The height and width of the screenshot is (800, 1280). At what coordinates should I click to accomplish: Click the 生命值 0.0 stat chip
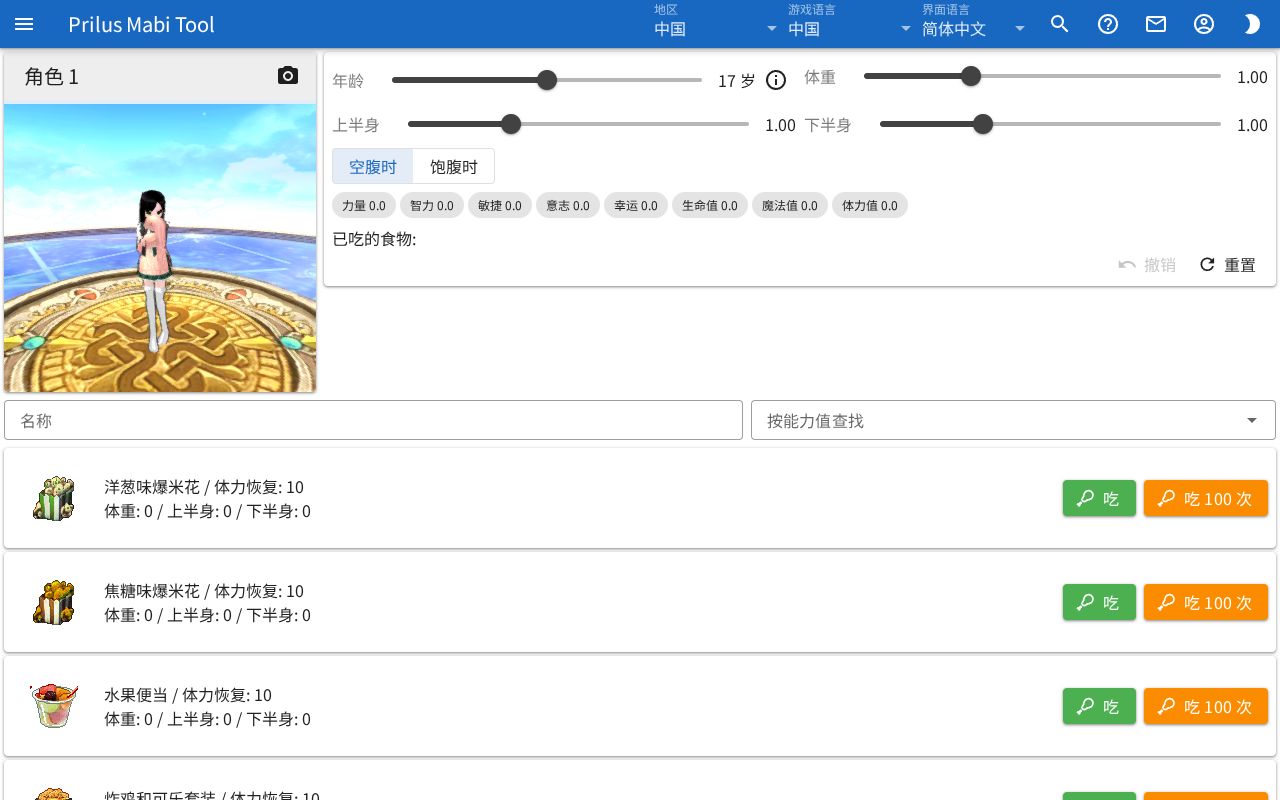pyautogui.click(x=709, y=205)
